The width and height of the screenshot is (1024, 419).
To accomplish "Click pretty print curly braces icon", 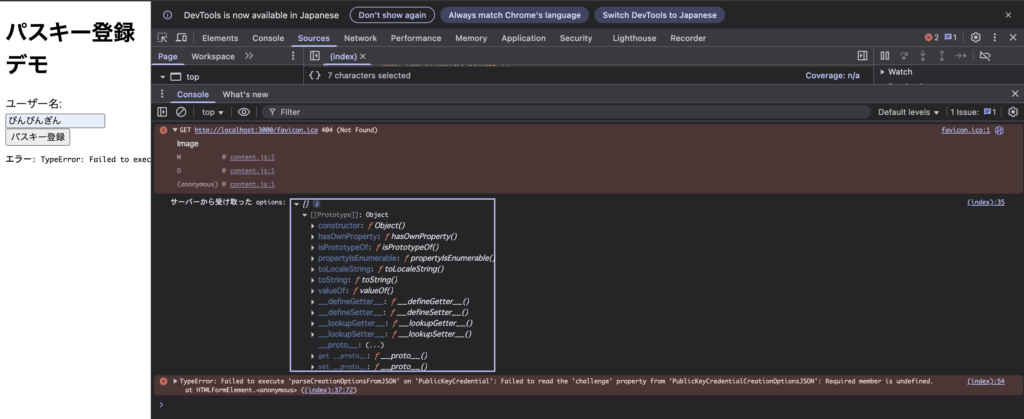I will pyautogui.click(x=314, y=75).
